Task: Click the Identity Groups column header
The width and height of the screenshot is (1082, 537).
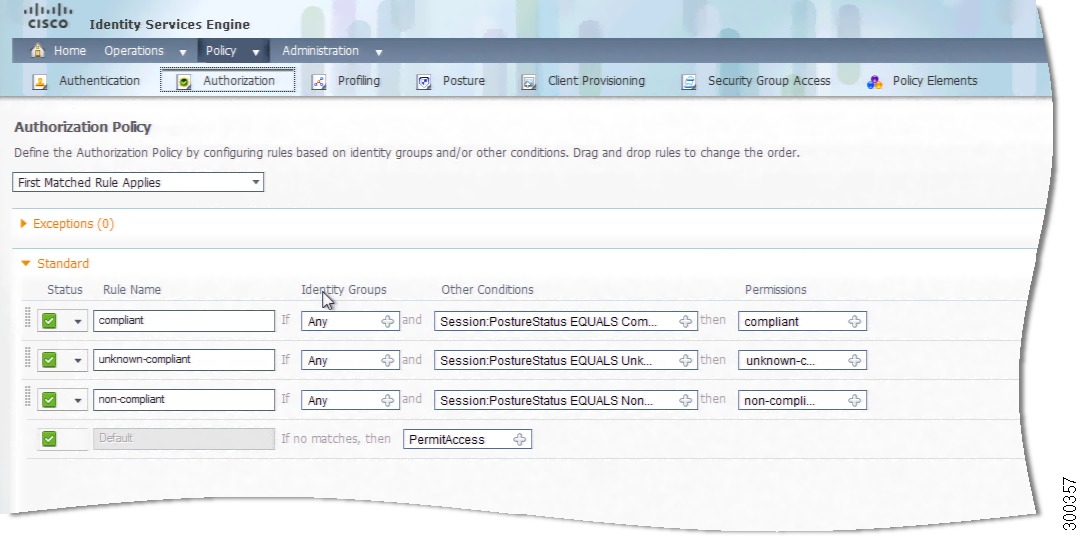Action: pyautogui.click(x=344, y=290)
